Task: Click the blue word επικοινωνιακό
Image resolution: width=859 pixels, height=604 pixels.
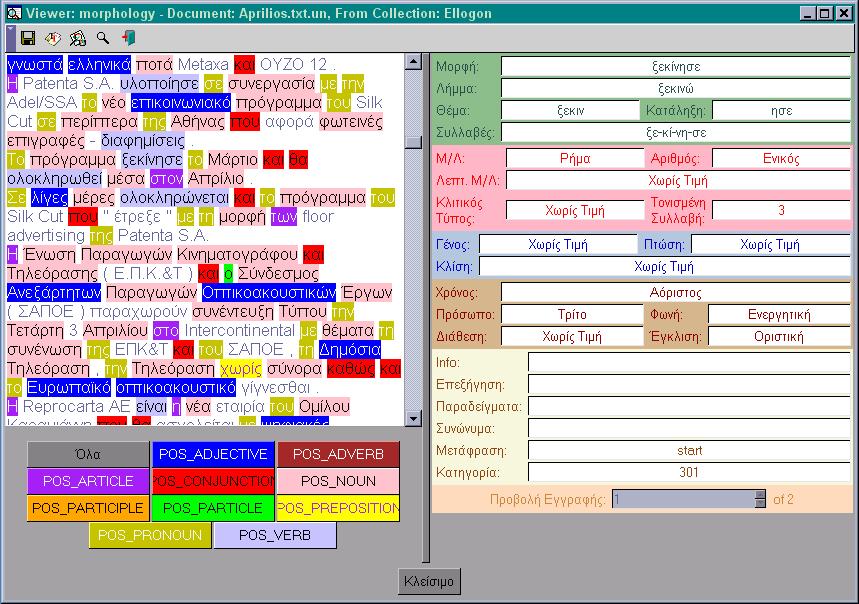Action: click(181, 103)
